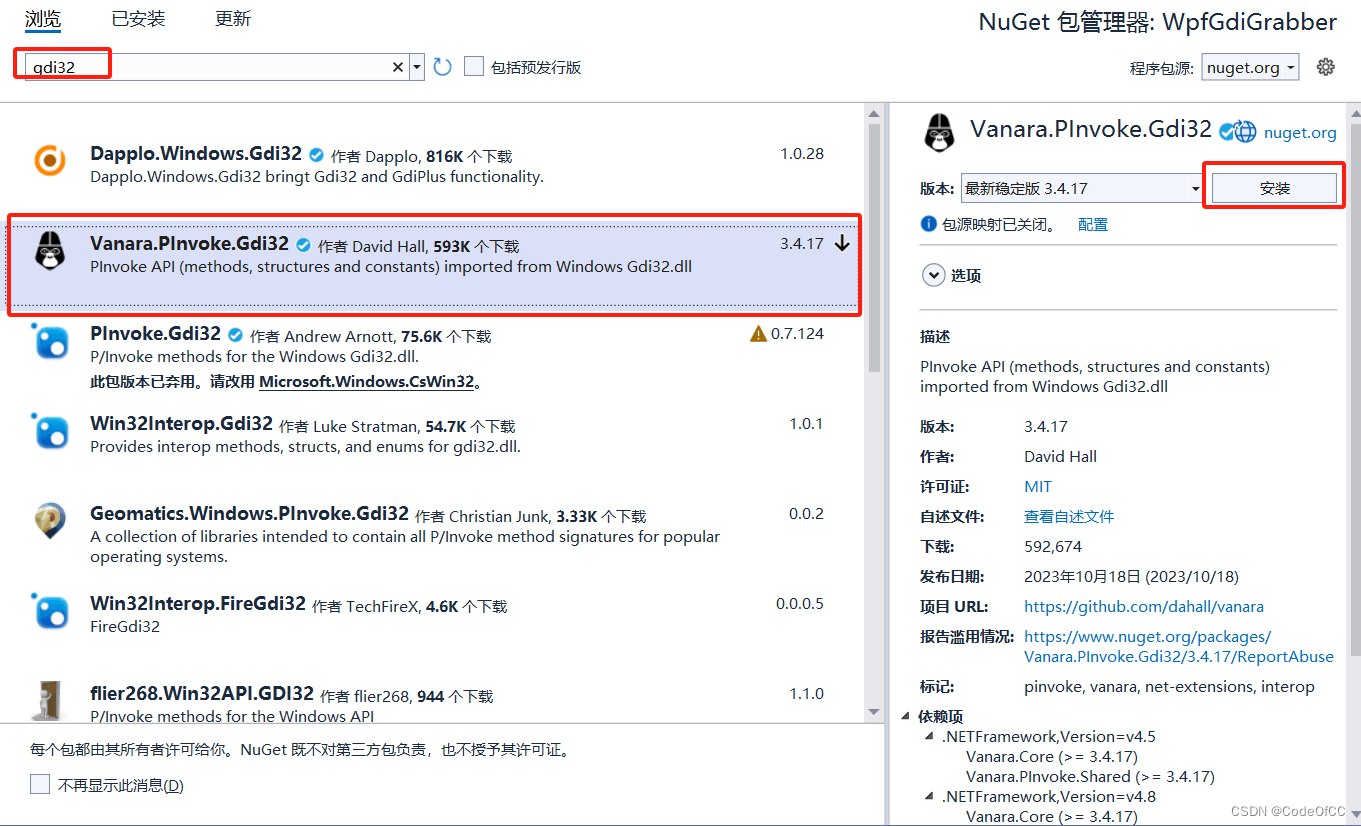Screen dimensions: 1361x826
Task: Click the info icon beside package source mapping
Action: click(x=928, y=224)
